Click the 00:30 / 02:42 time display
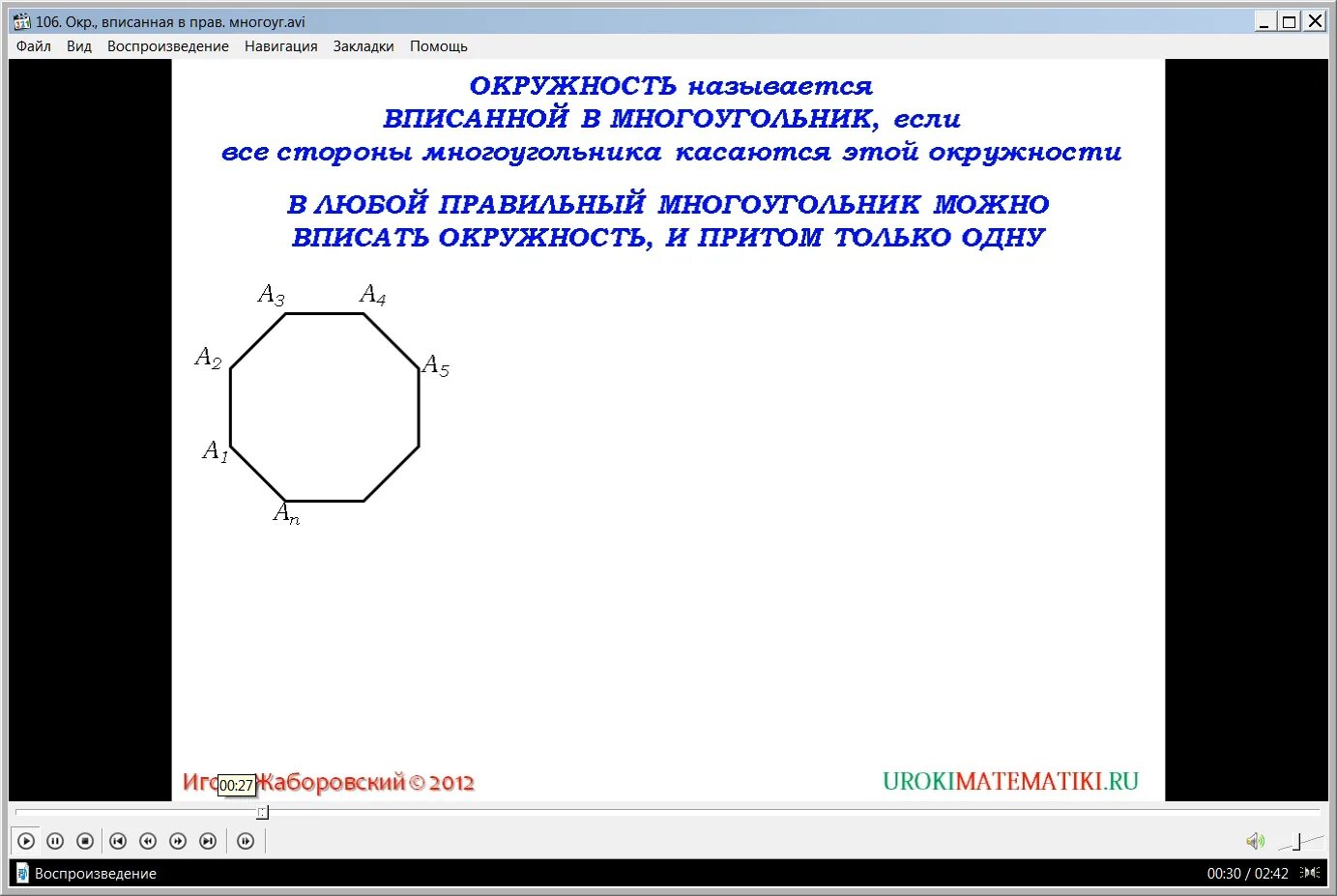 [1247, 873]
